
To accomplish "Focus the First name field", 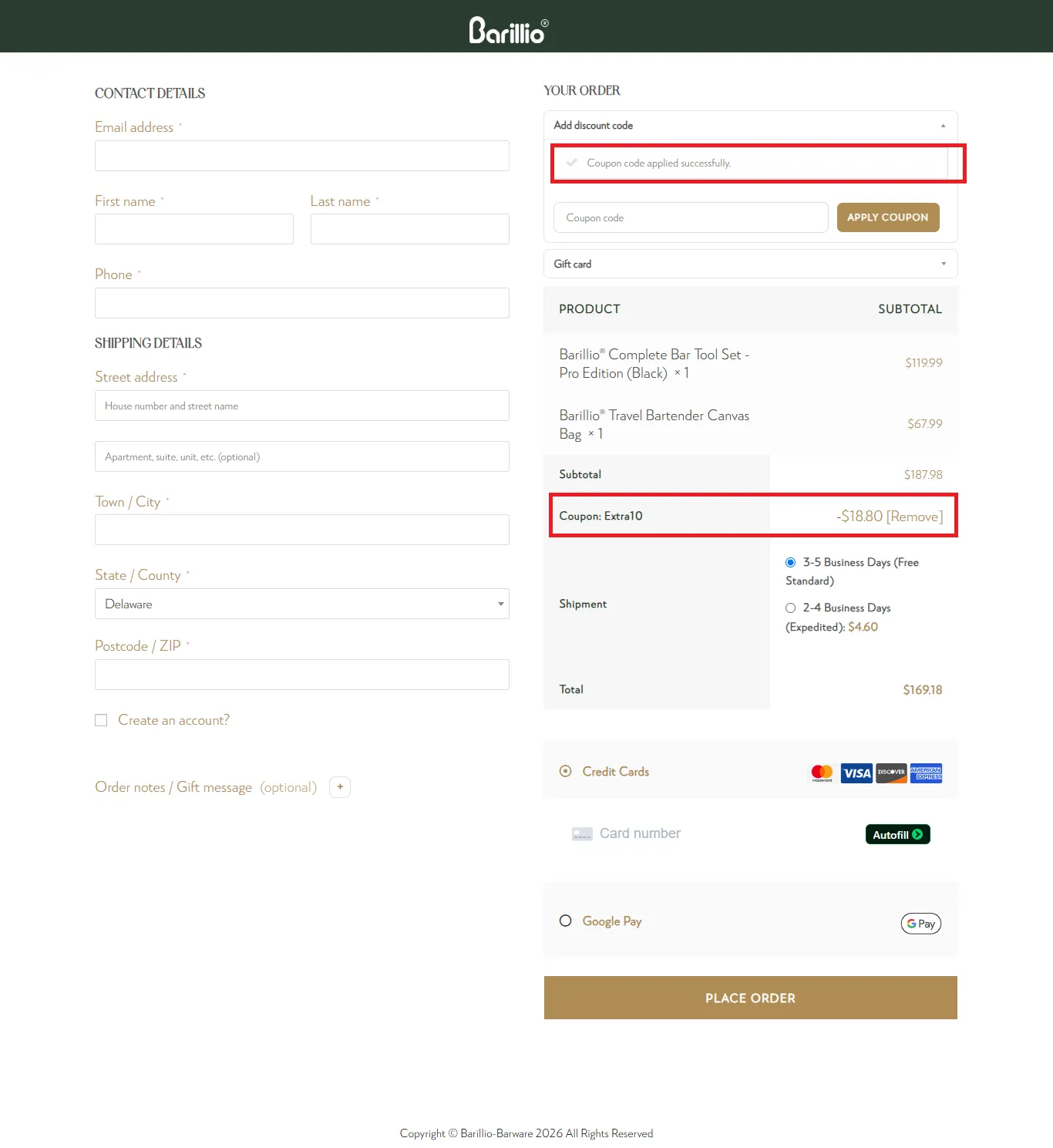I will (194, 229).
